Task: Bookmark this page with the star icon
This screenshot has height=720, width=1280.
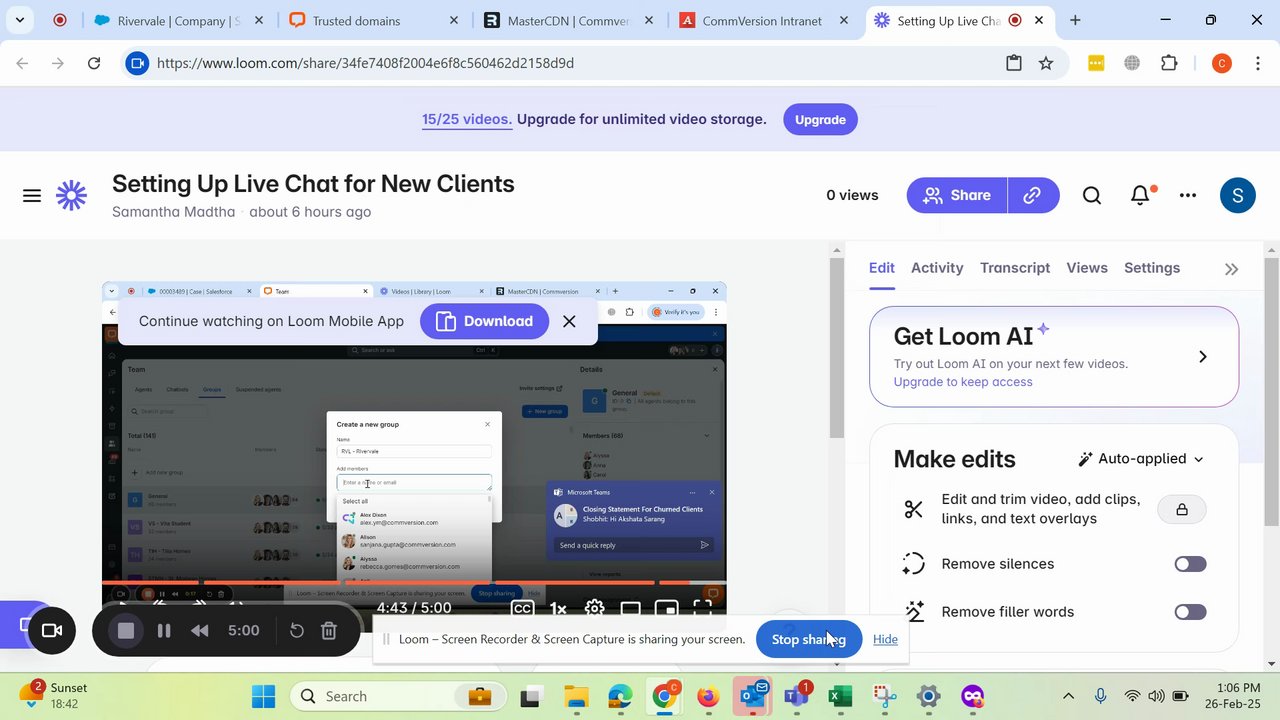Action: (x=1046, y=63)
